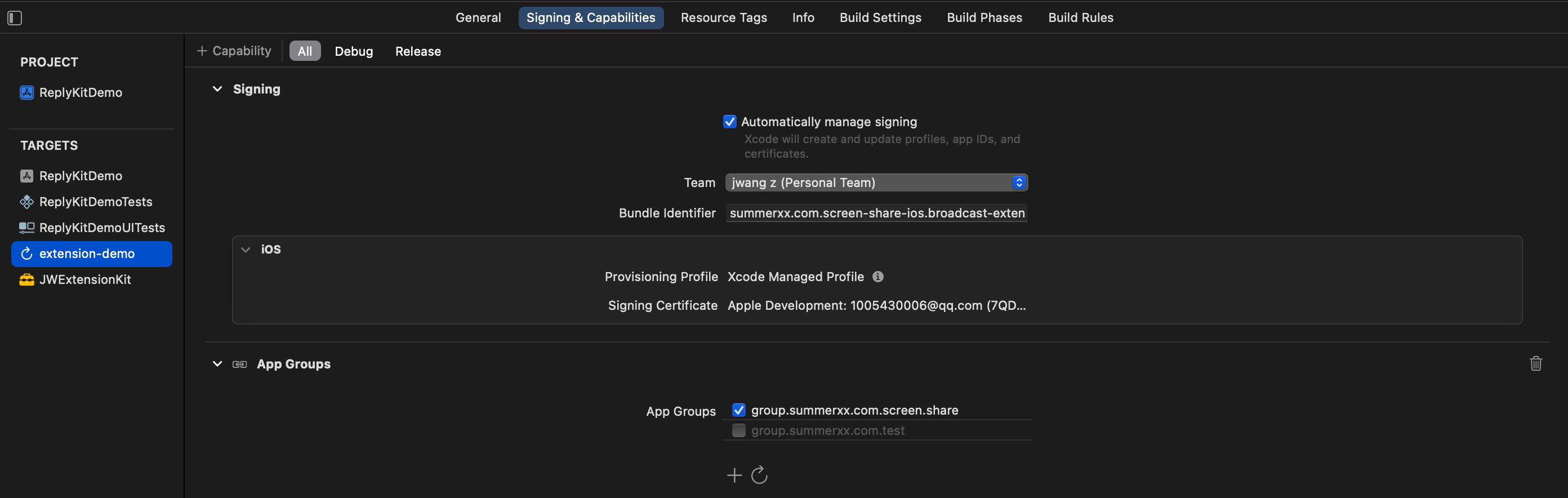
Task: Open the Build Settings tab
Action: pos(880,17)
